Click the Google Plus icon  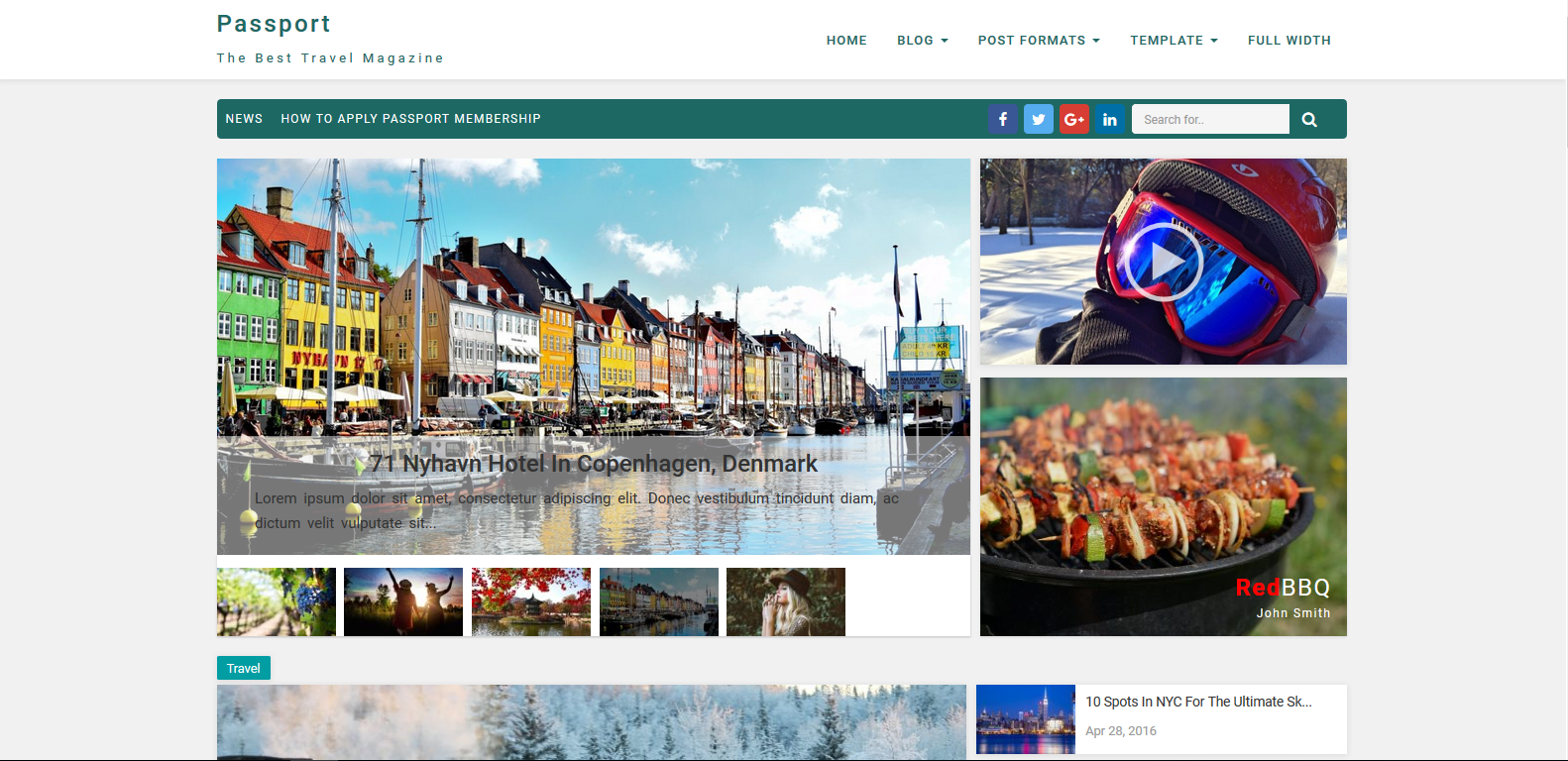coord(1073,119)
